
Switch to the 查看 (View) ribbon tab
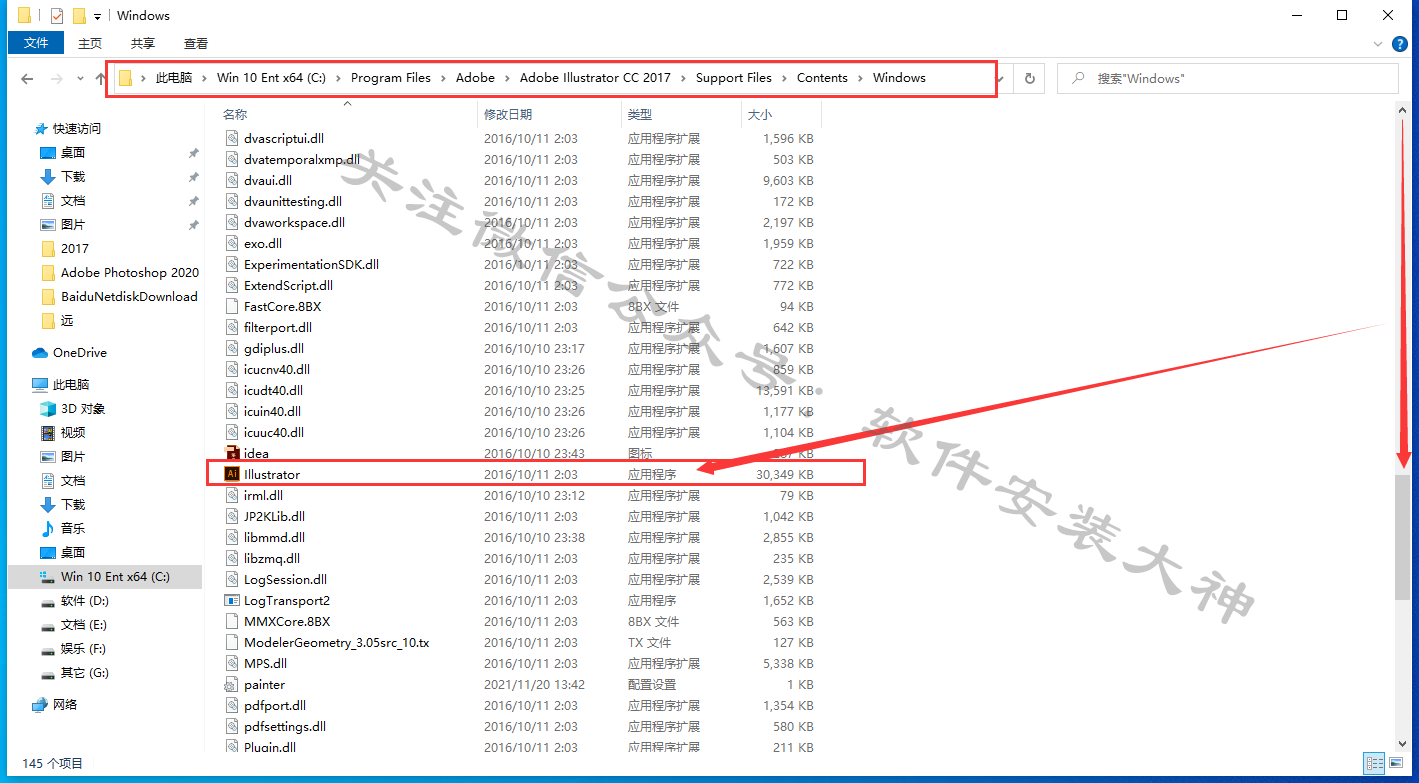point(196,43)
